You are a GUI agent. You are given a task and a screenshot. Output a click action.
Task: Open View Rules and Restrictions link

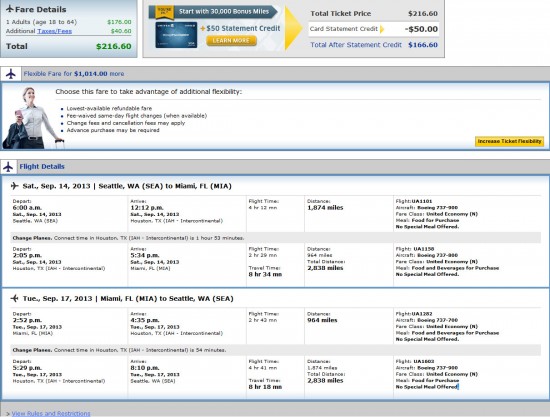(x=51, y=413)
